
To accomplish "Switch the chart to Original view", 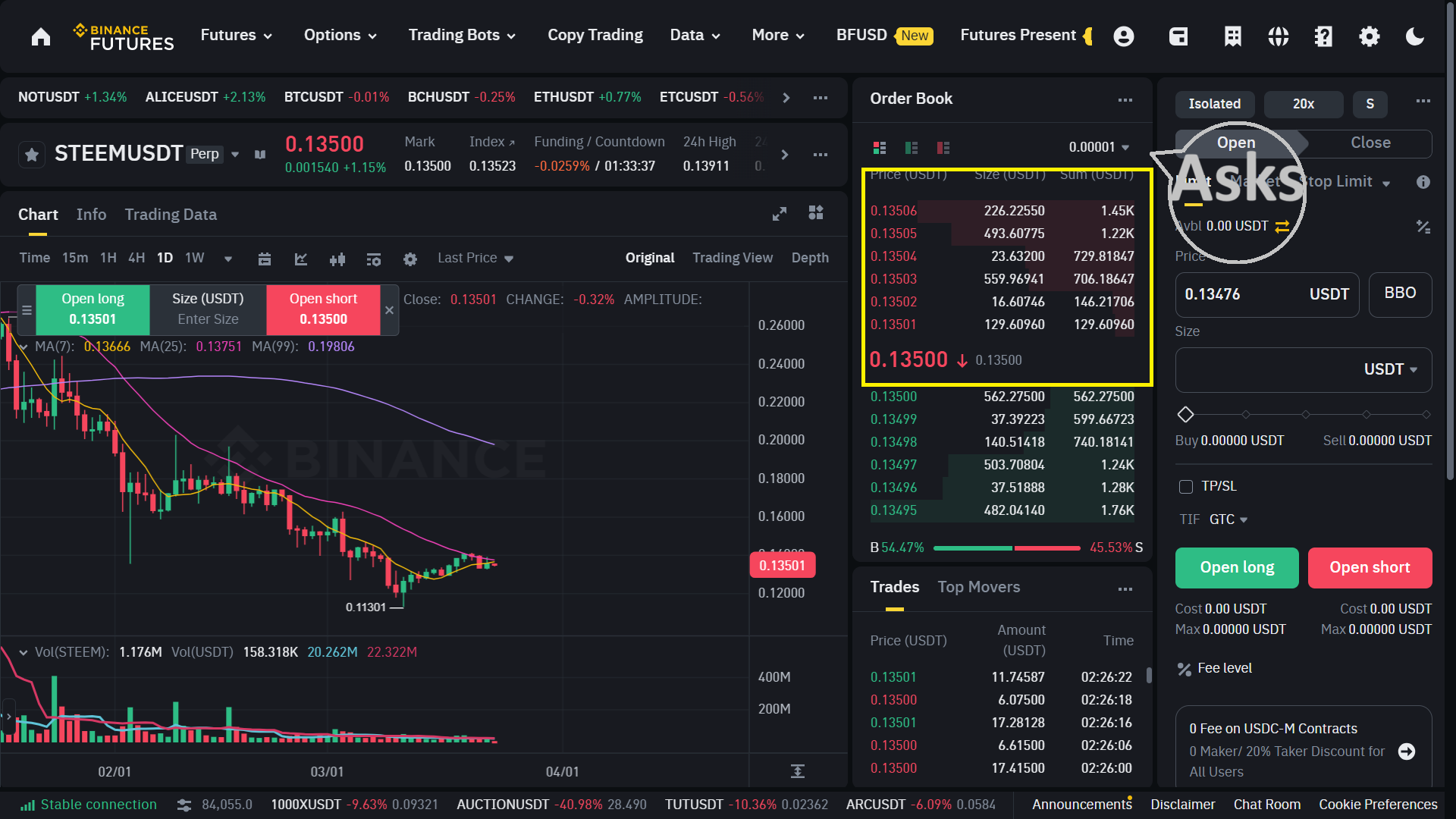I will [x=650, y=258].
